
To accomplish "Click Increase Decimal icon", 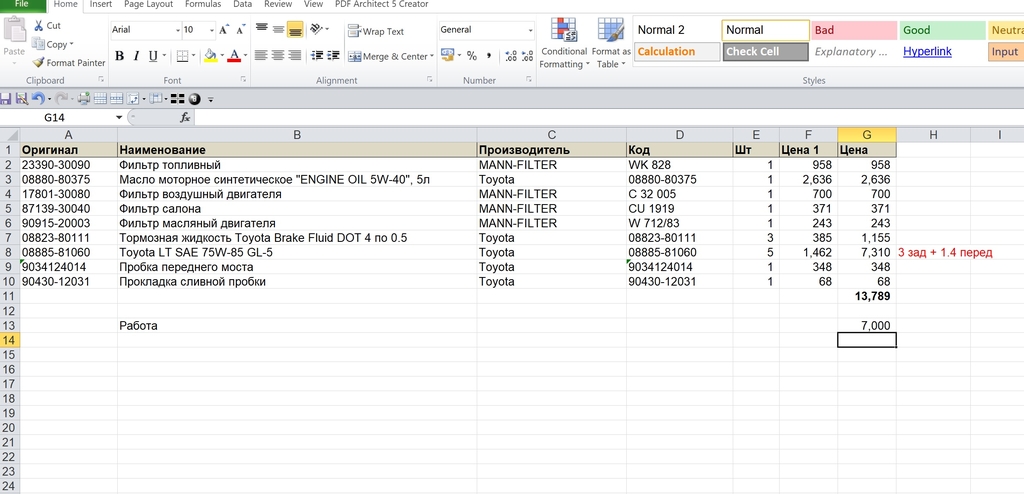I will pyautogui.click(x=511, y=56).
